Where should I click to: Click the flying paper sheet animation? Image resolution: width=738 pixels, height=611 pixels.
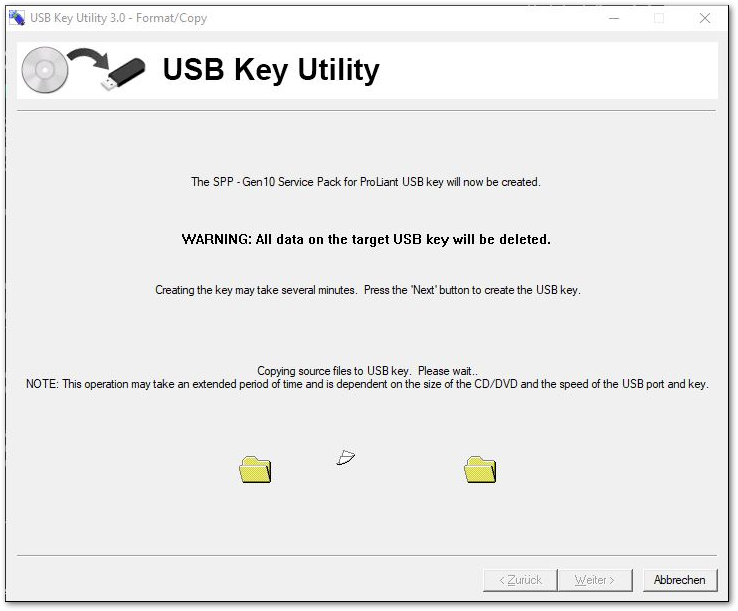coord(345,457)
